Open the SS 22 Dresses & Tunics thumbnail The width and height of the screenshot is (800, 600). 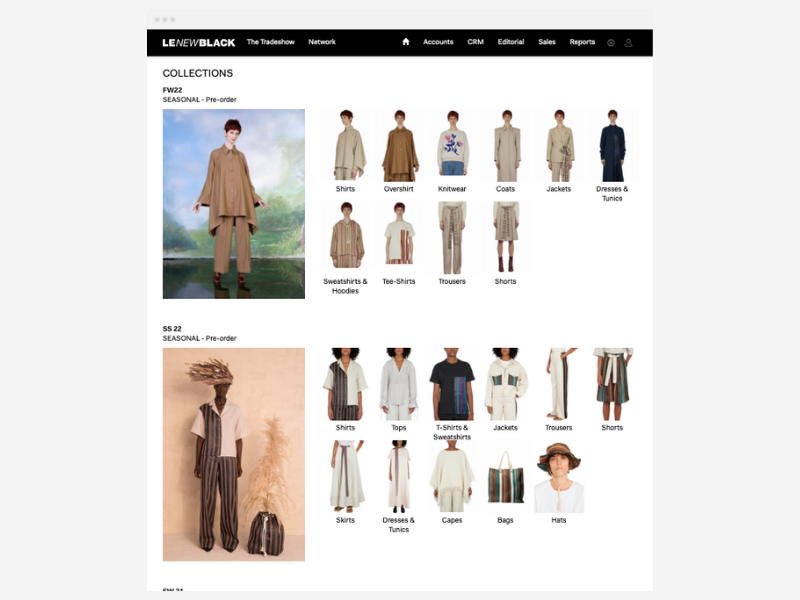point(398,477)
